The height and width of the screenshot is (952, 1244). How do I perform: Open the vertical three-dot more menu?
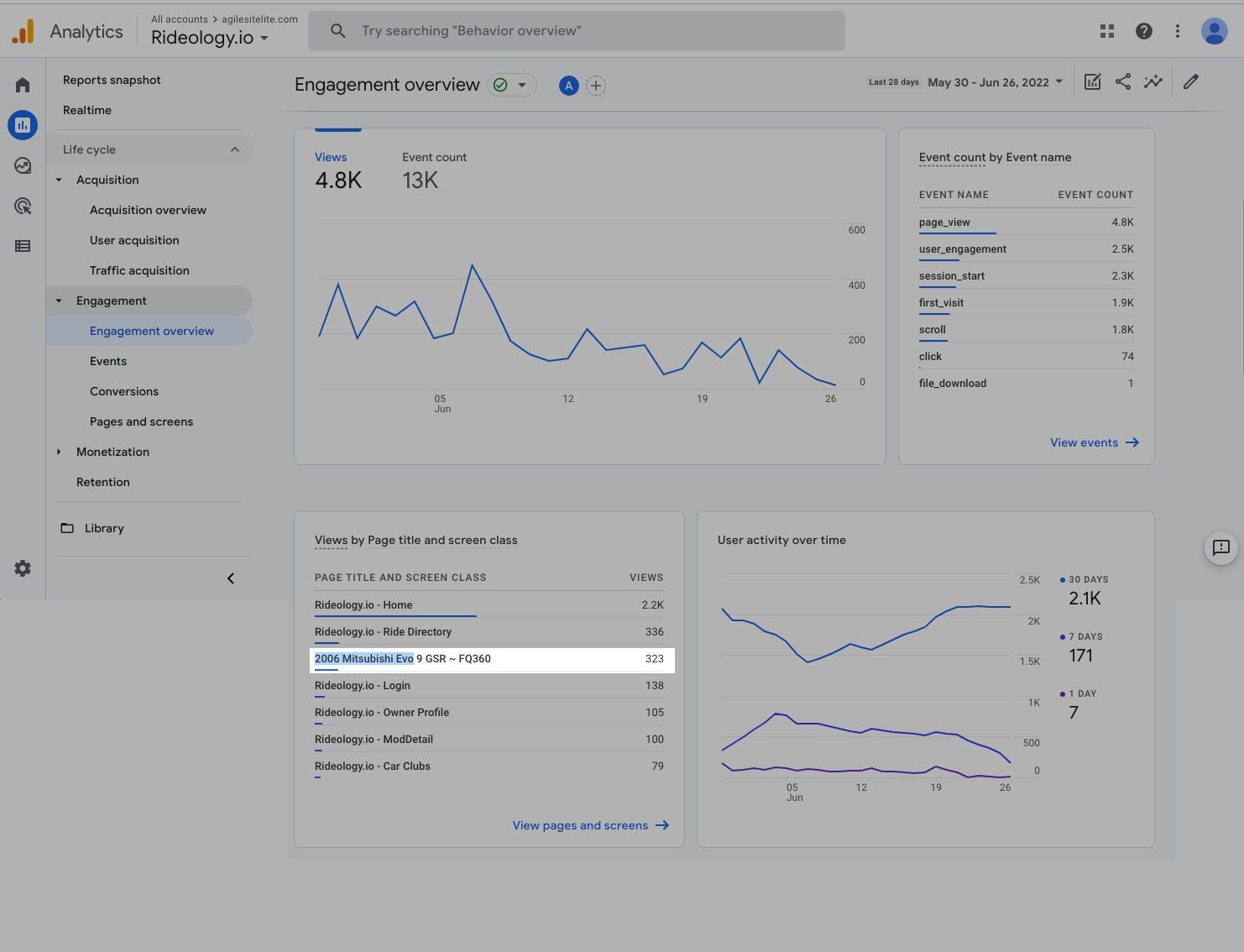click(1178, 31)
